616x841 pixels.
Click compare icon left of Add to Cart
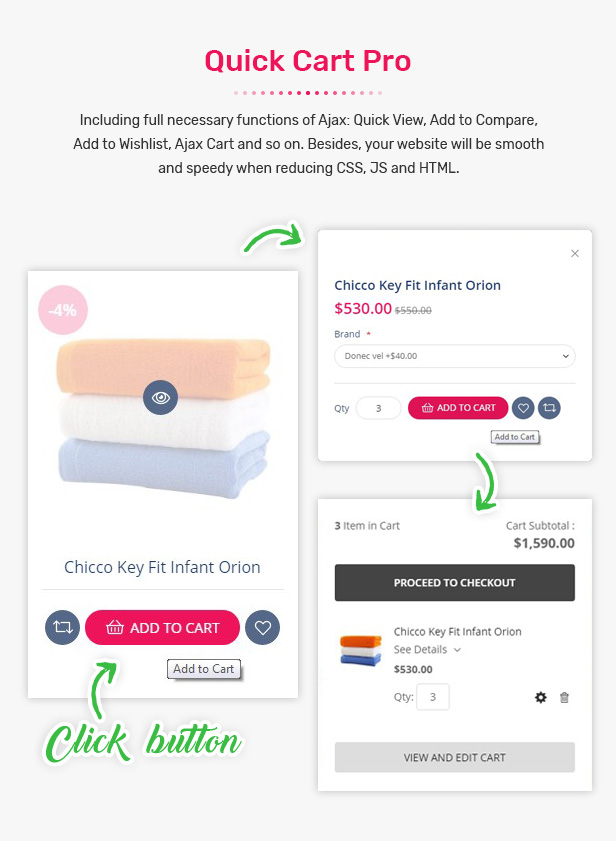(62, 628)
